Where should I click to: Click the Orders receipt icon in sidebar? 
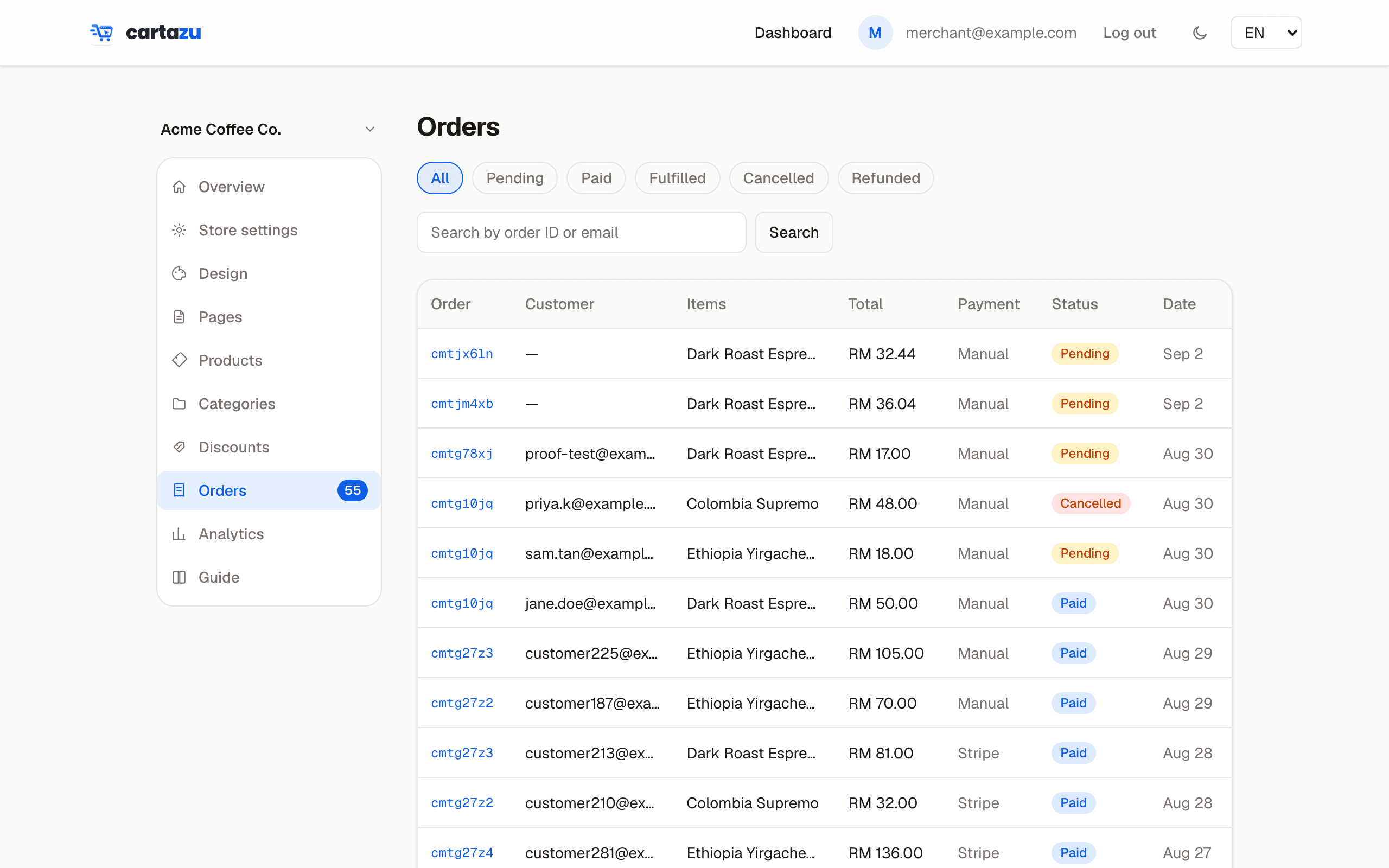(179, 490)
